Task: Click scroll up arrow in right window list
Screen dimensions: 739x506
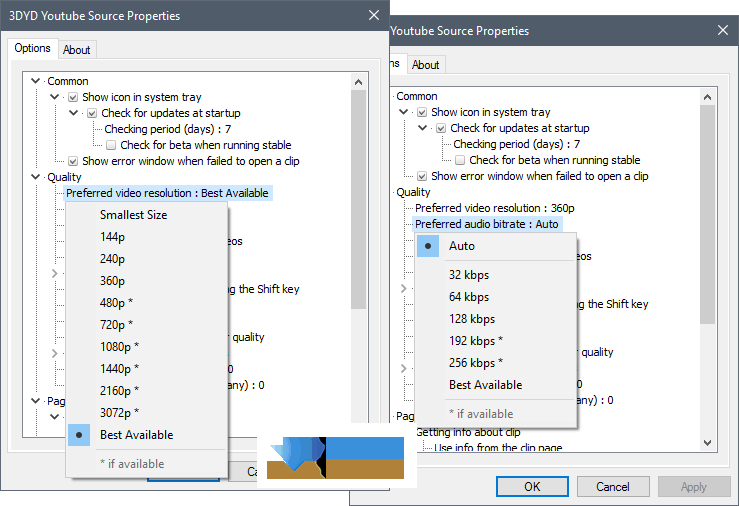Action: point(707,97)
